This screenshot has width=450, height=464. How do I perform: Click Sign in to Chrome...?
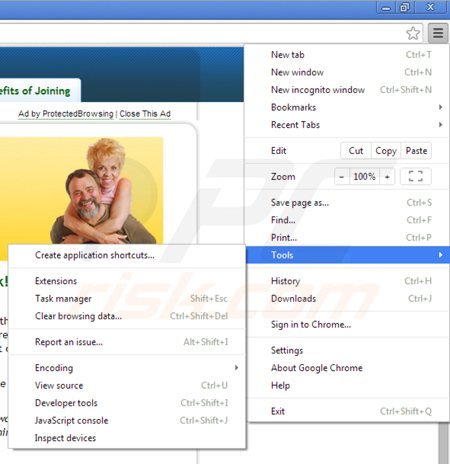(x=347, y=324)
